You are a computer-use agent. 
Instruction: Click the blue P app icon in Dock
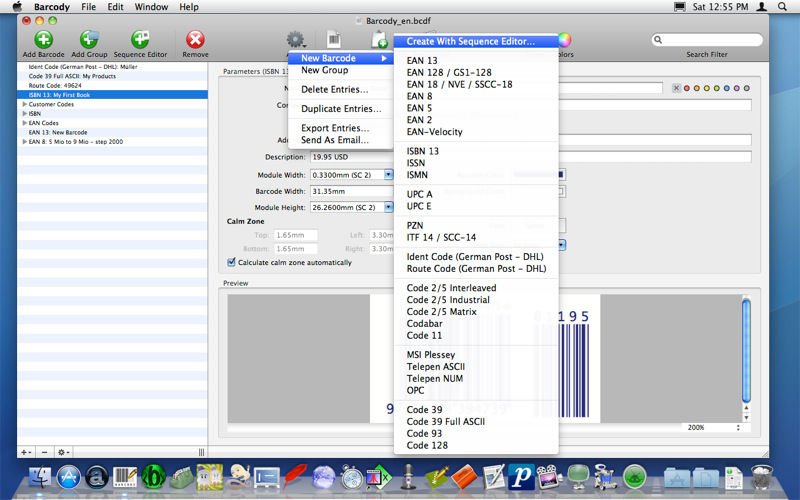coord(521,477)
